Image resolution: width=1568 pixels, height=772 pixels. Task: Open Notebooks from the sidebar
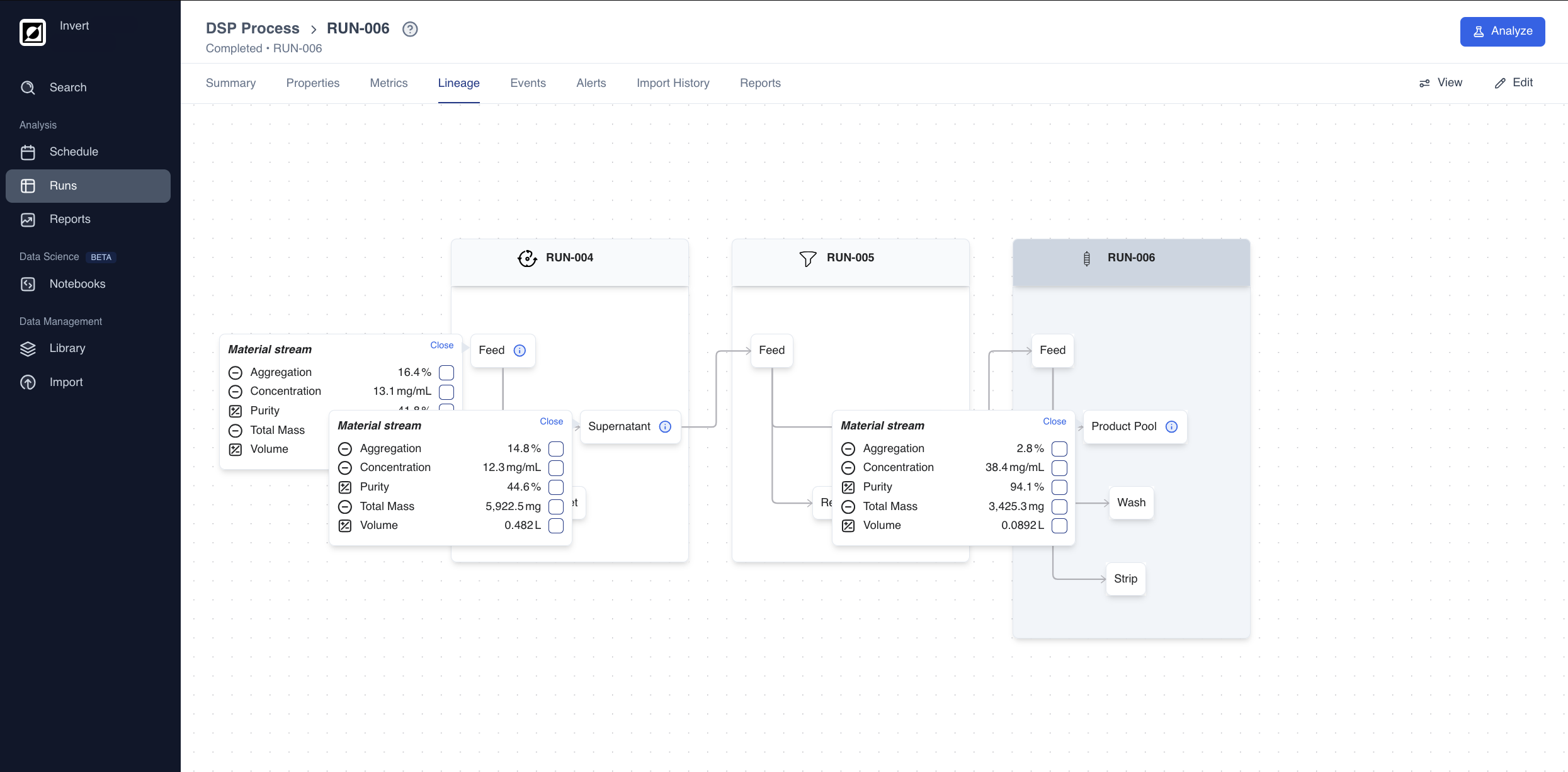[77, 284]
